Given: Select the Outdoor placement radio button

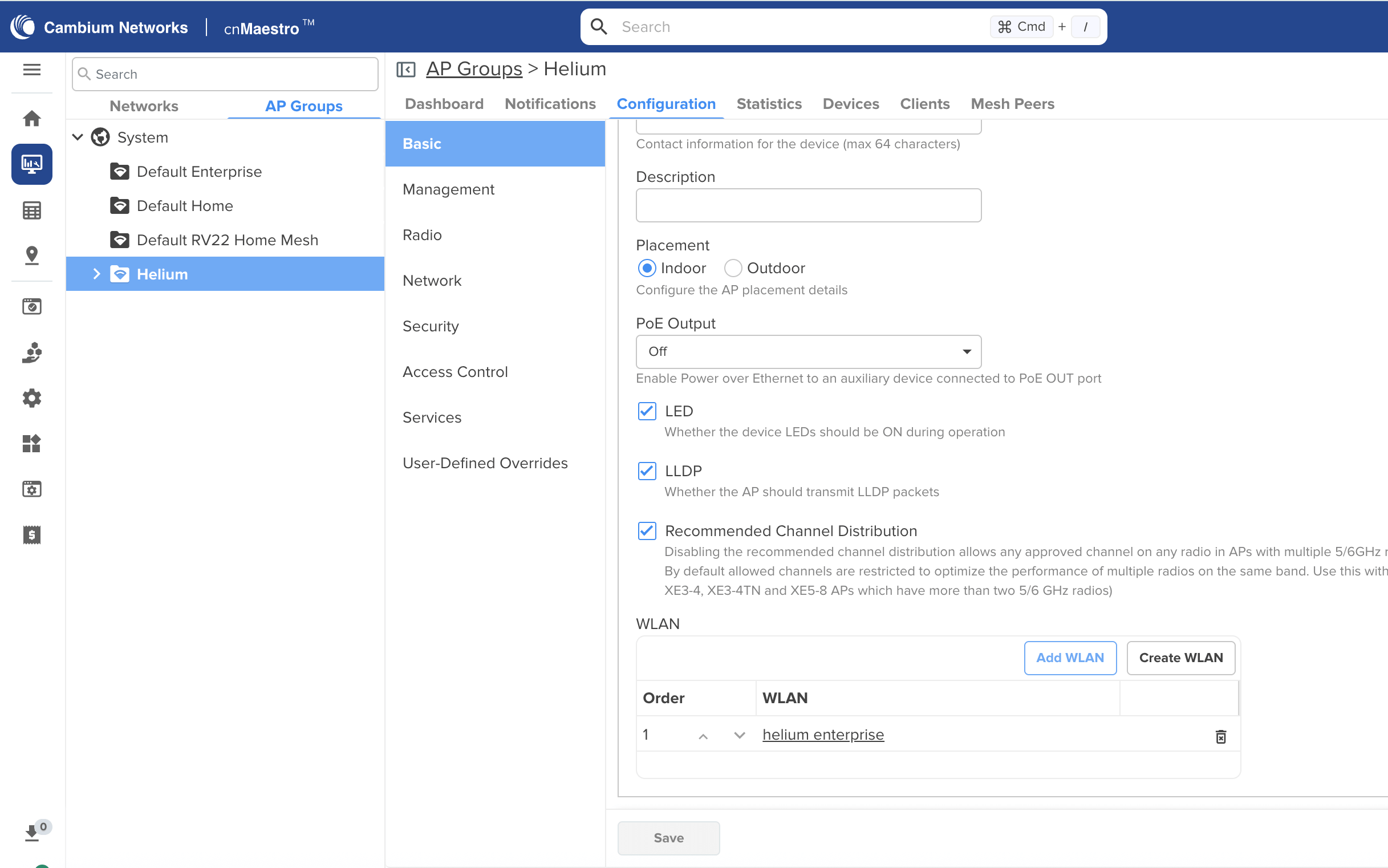Looking at the screenshot, I should click(733, 268).
